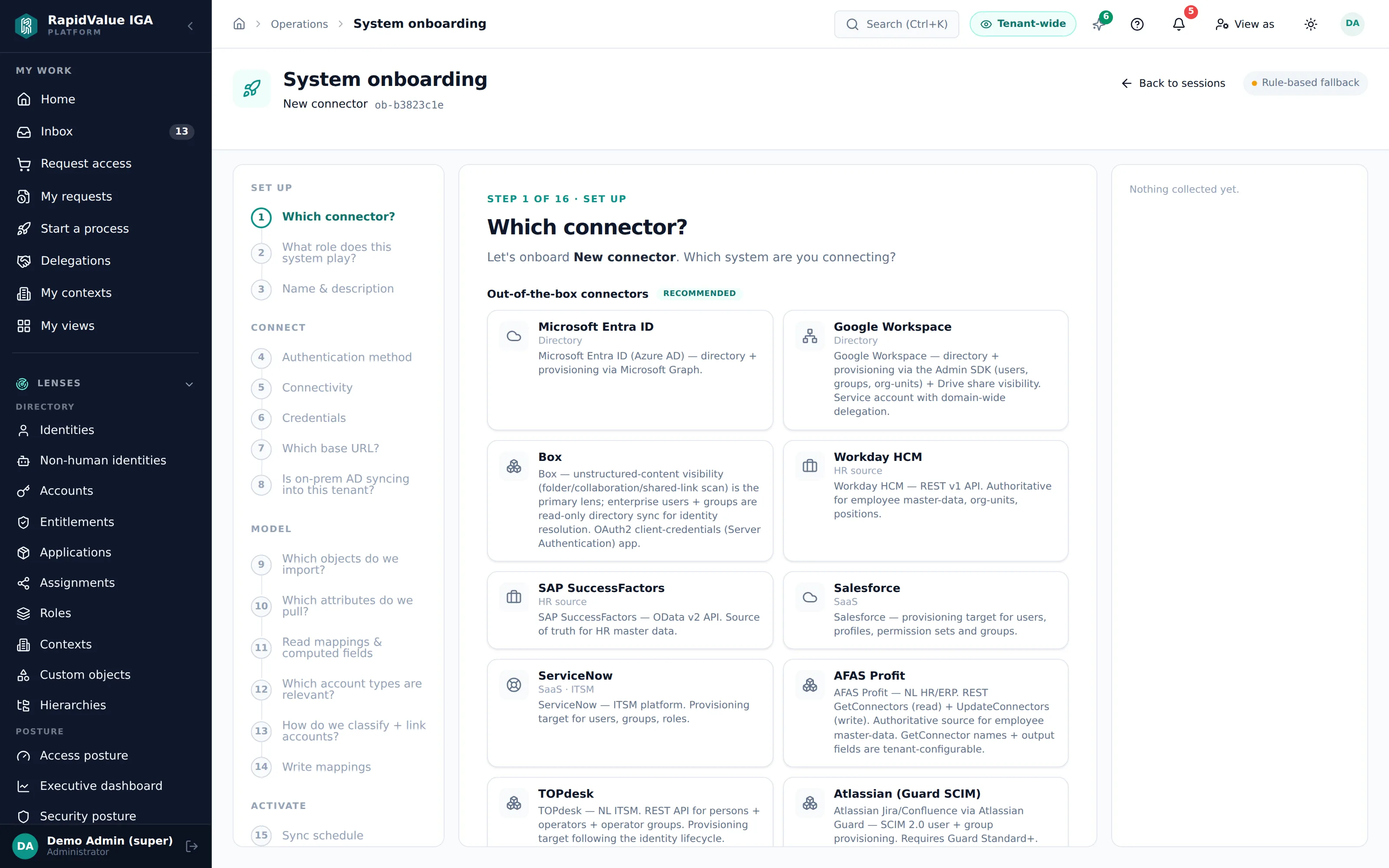Screen dimensions: 1389x868
Task: Click the ServiceNow lifebuoy icon
Action: pyautogui.click(x=513, y=685)
